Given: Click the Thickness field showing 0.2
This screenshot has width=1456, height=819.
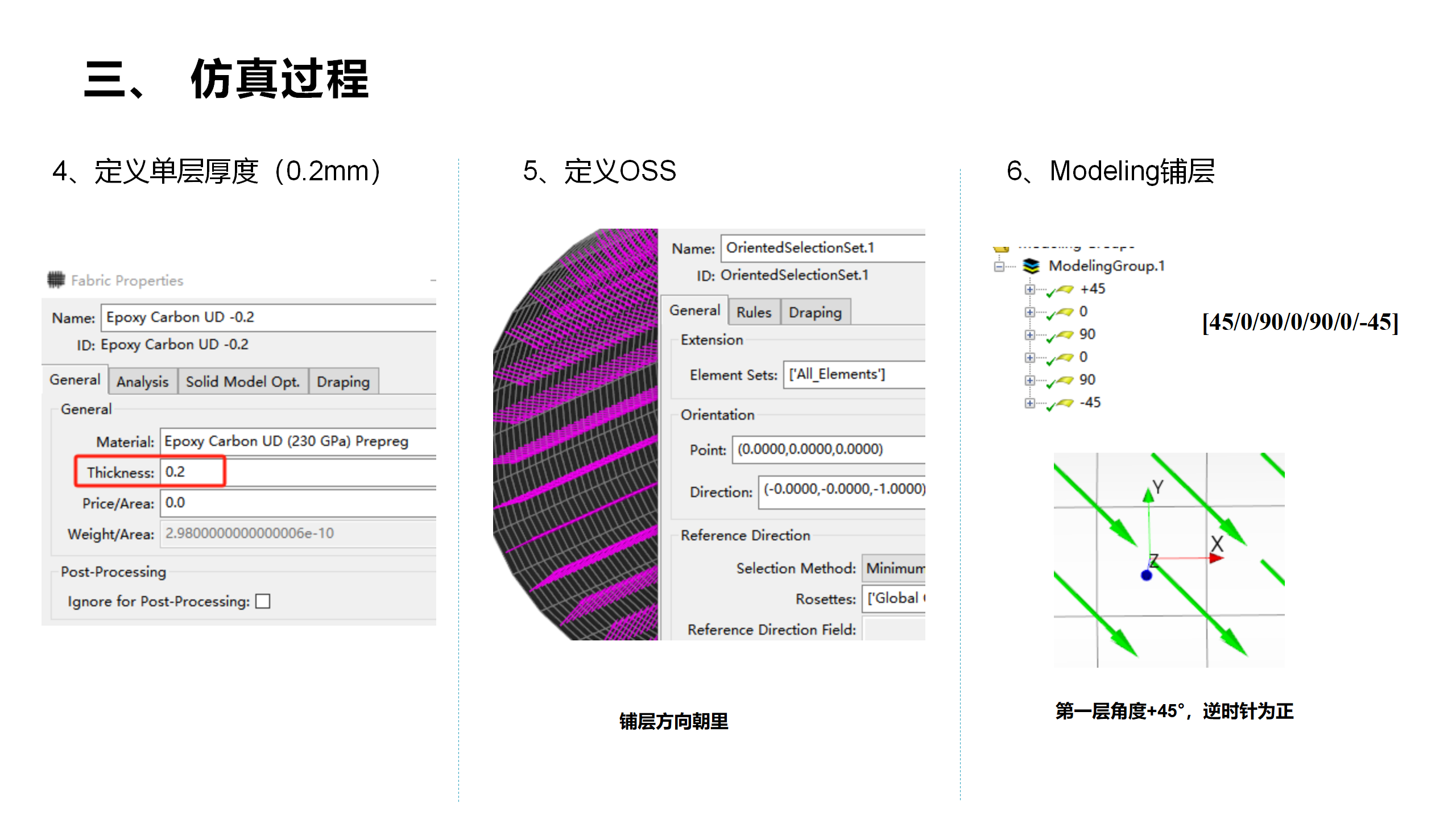Looking at the screenshot, I should [x=298, y=472].
